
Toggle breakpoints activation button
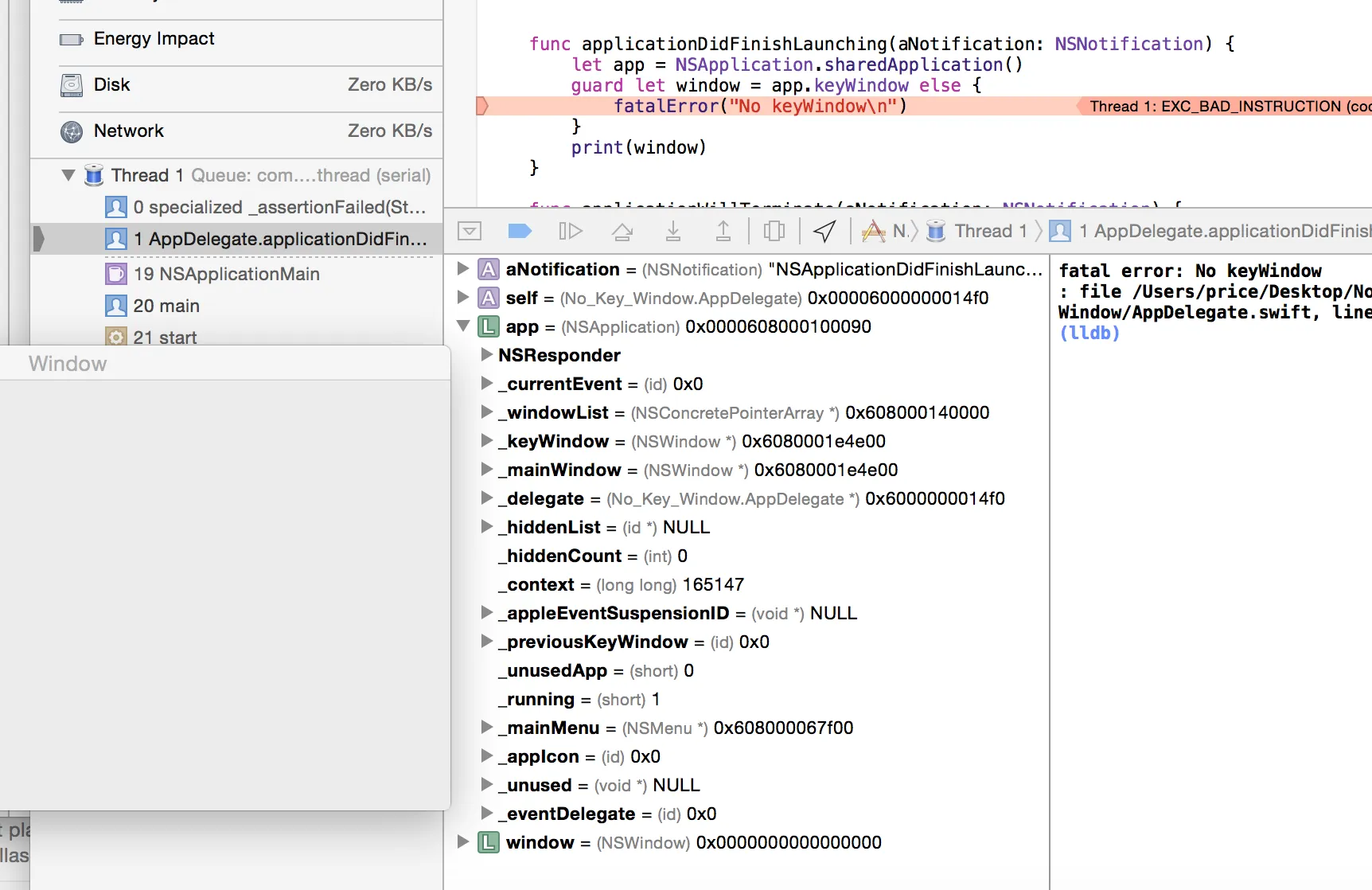pyautogui.click(x=519, y=231)
